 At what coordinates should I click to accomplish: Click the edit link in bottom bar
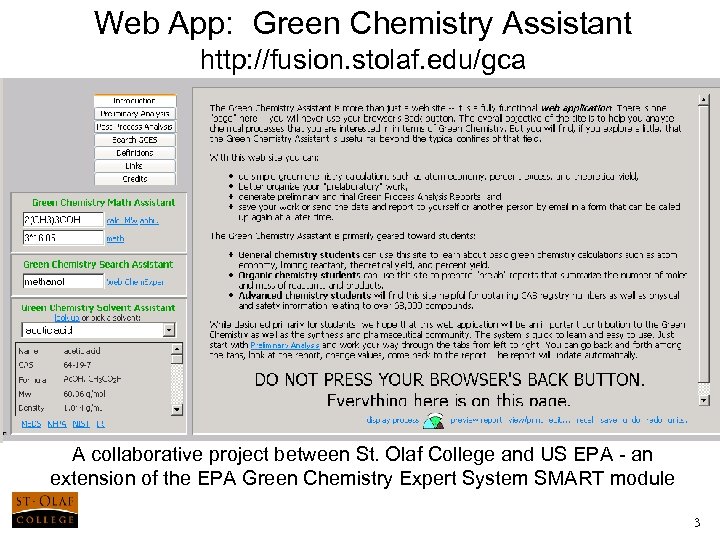coord(560,420)
